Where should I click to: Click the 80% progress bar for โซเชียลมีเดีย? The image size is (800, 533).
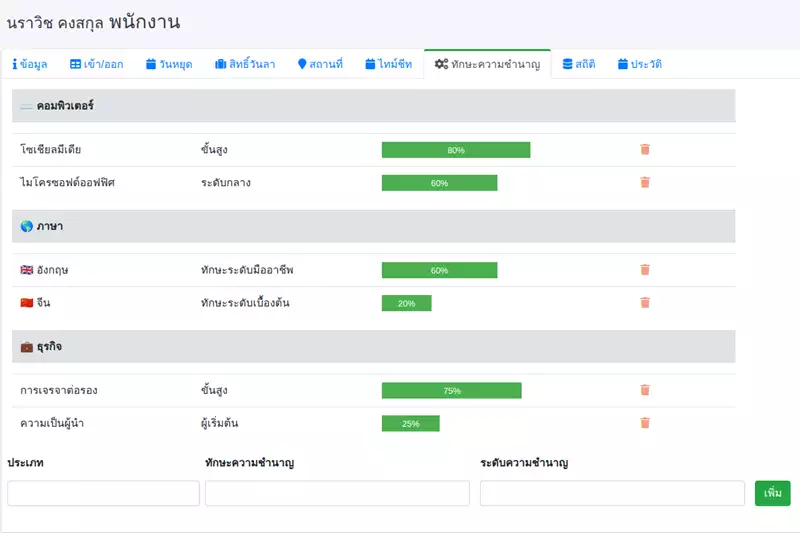coord(456,150)
